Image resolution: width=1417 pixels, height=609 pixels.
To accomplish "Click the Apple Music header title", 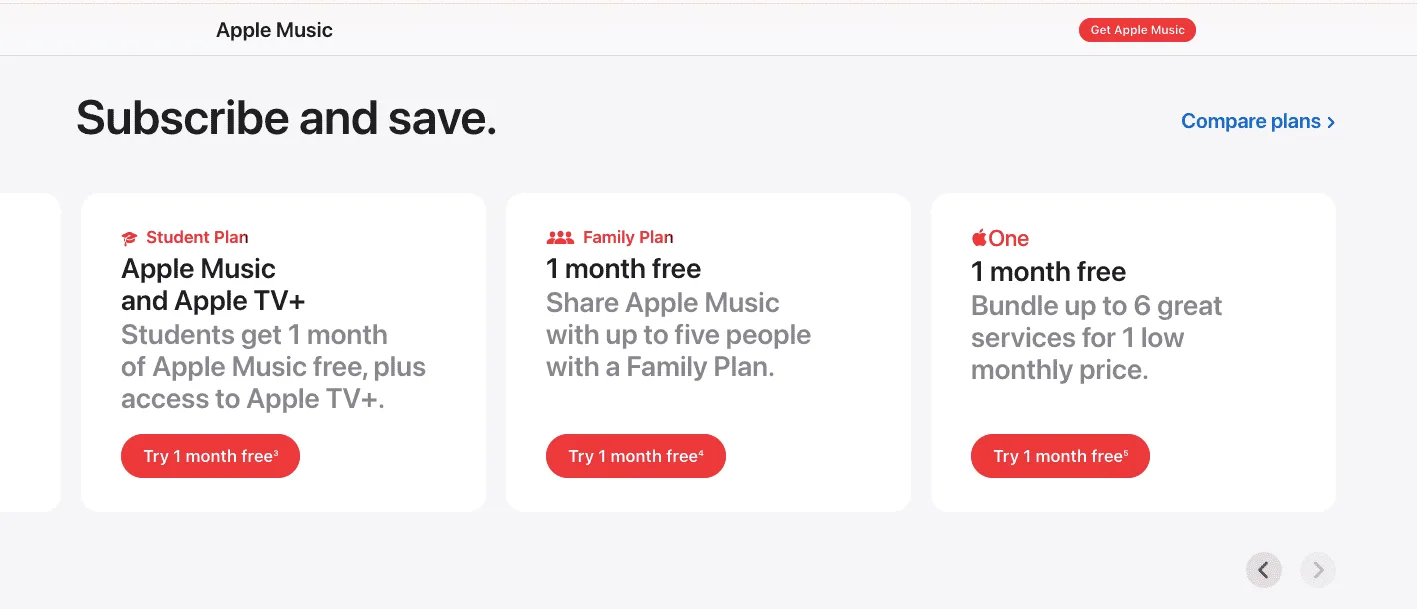I will point(274,30).
